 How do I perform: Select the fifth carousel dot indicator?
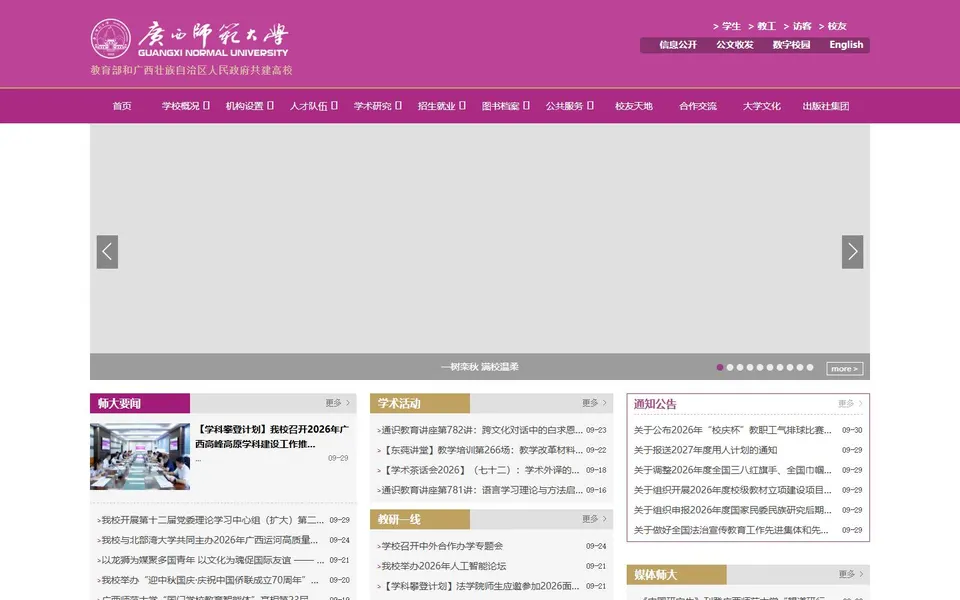[x=760, y=367]
